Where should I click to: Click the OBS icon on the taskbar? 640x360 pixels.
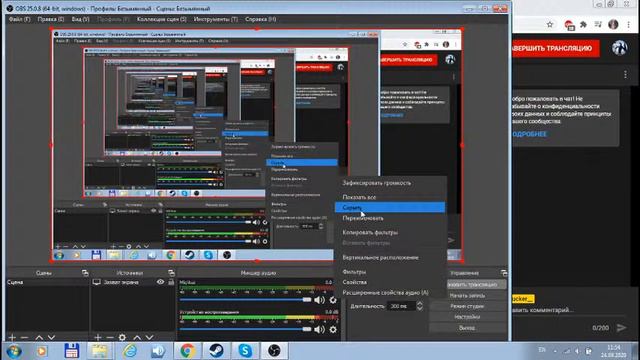(274, 351)
